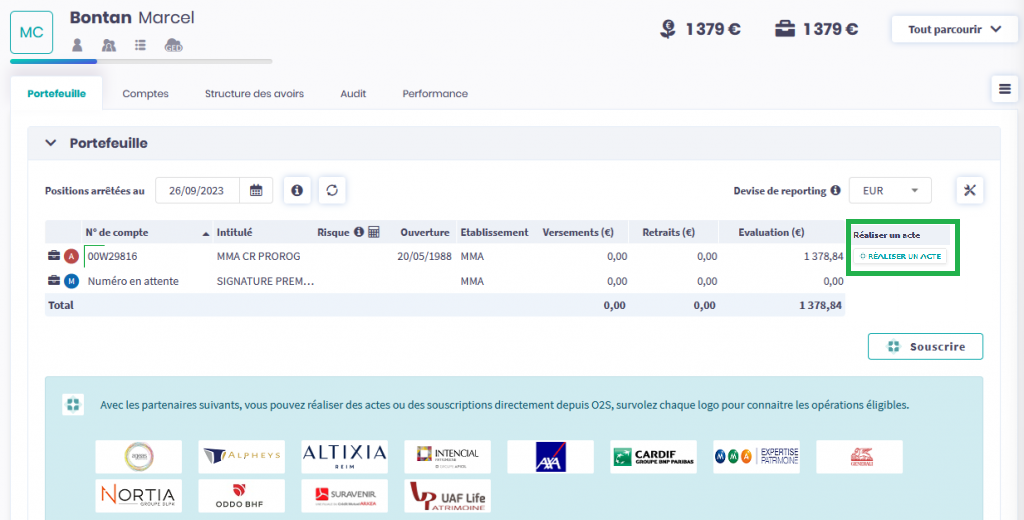Click the calculator icon in the Risque column
This screenshot has width=1024, height=520.
(x=374, y=232)
